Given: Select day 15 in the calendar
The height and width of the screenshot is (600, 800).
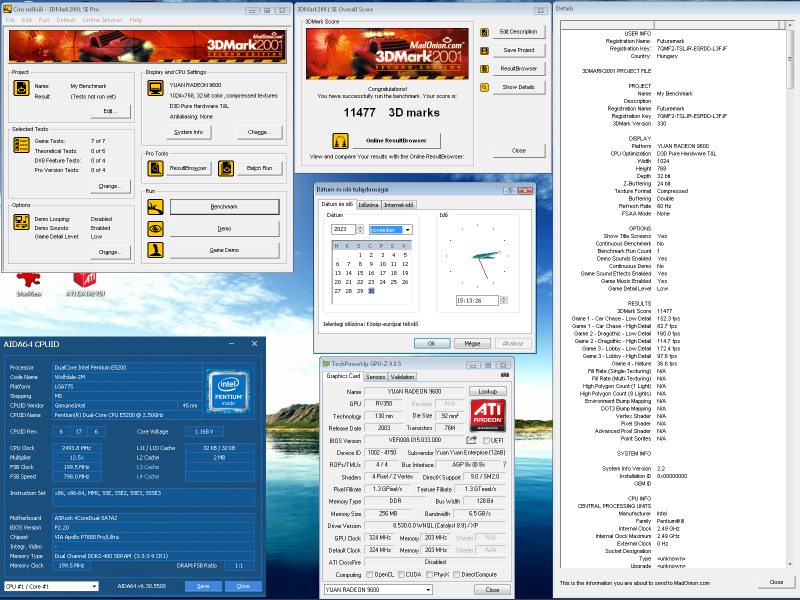Looking at the screenshot, I should click(360, 273).
